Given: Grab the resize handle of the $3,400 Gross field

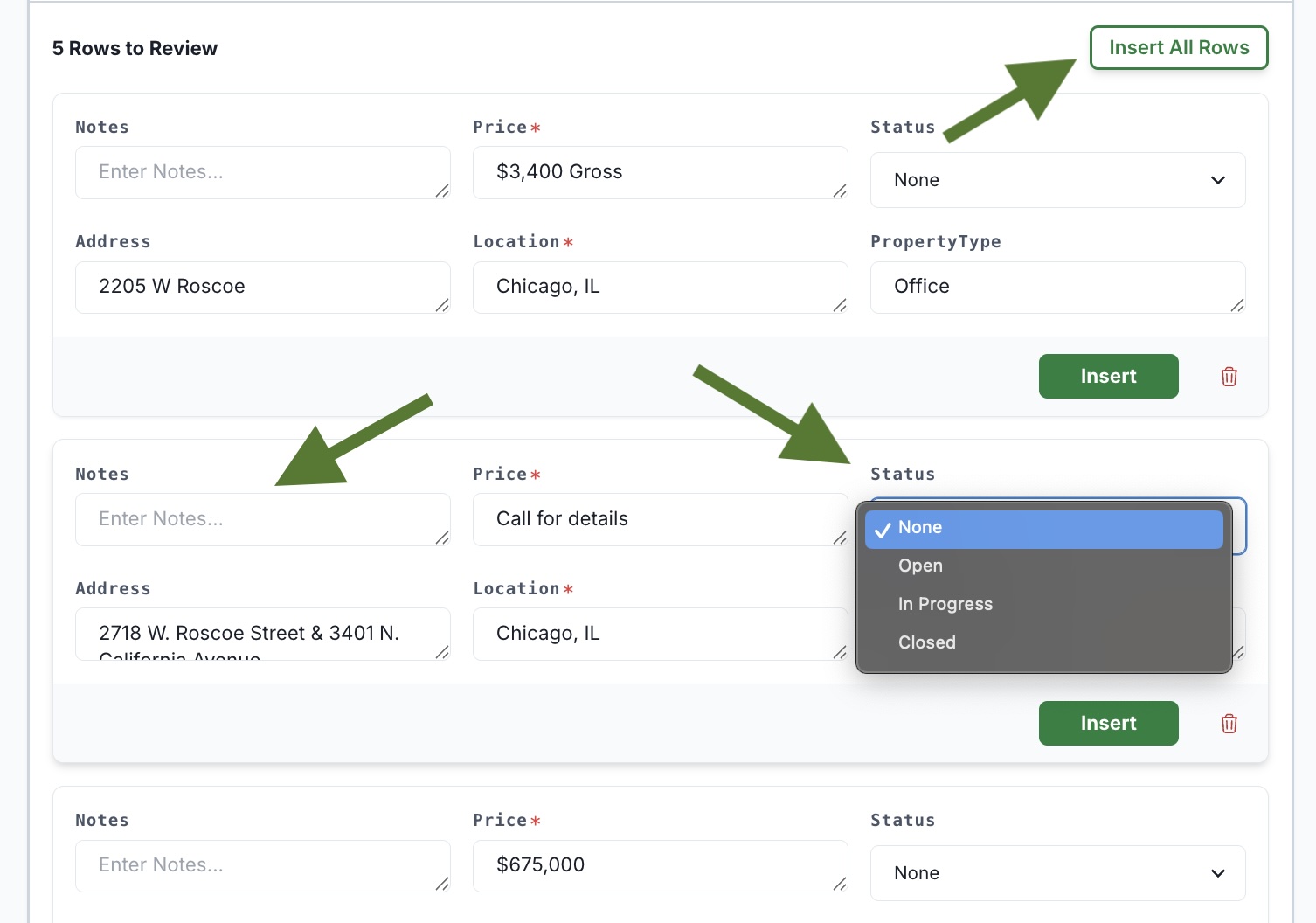Looking at the screenshot, I should (840, 191).
